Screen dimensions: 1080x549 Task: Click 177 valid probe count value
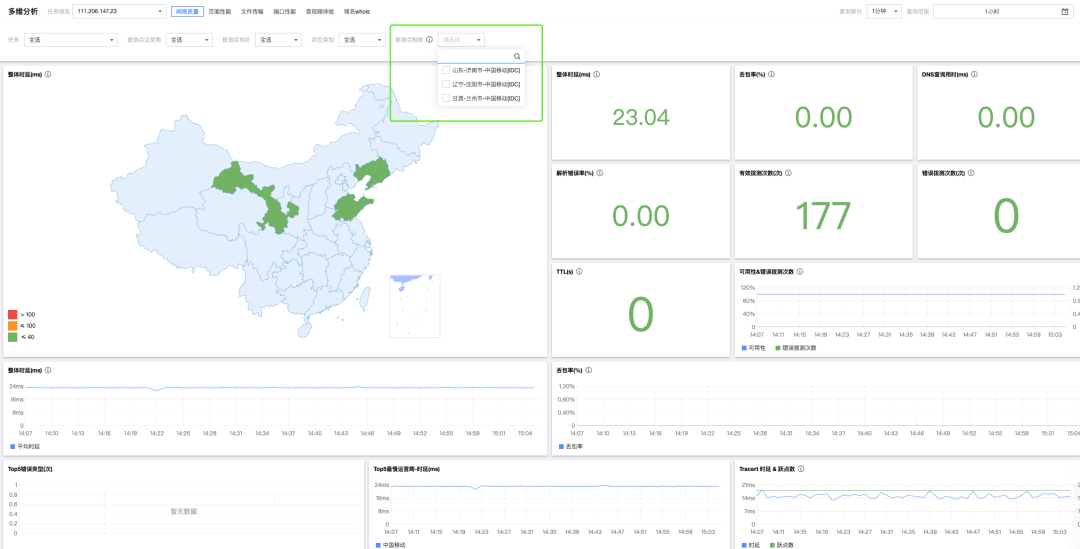(x=823, y=216)
